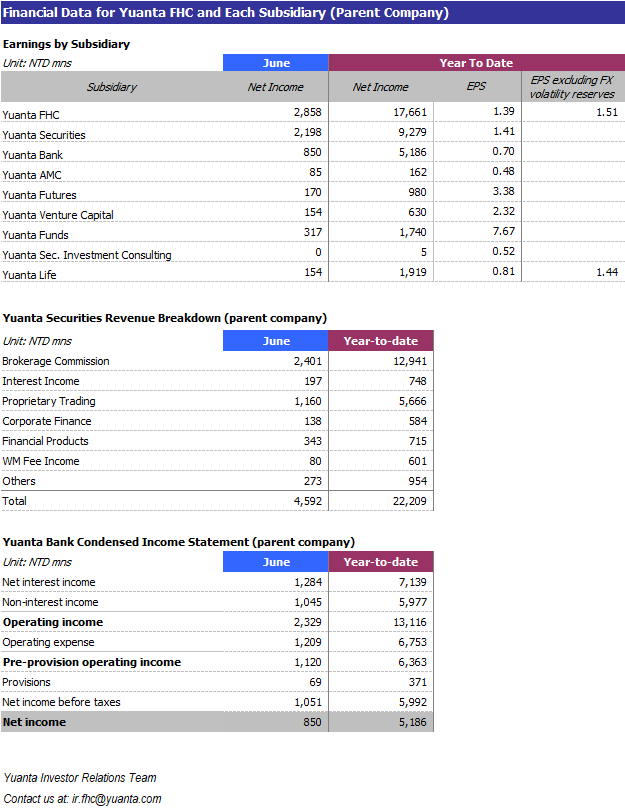
Task: Select the 'Net interest income' row label
Action: 49,583
